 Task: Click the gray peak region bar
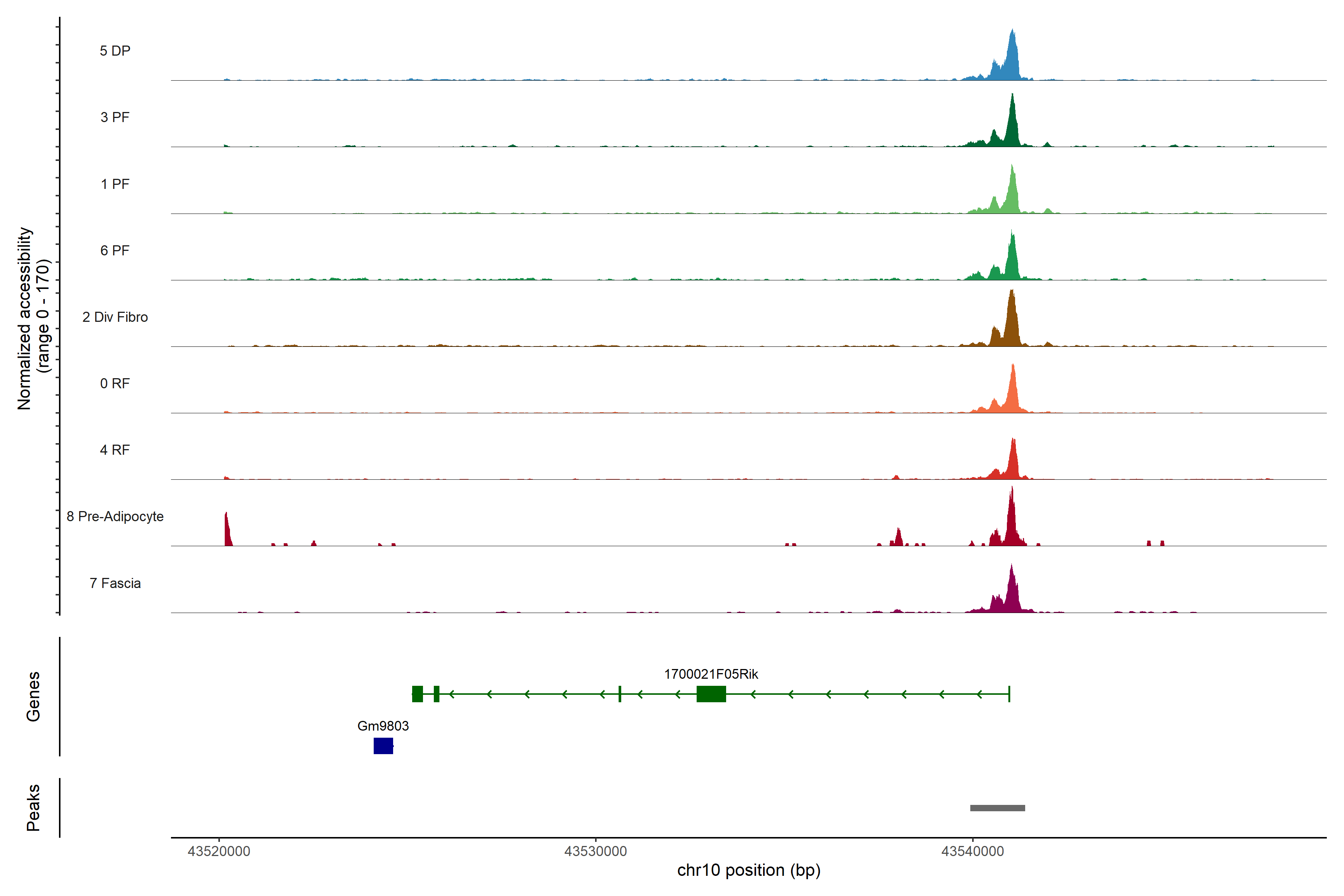tap(997, 808)
